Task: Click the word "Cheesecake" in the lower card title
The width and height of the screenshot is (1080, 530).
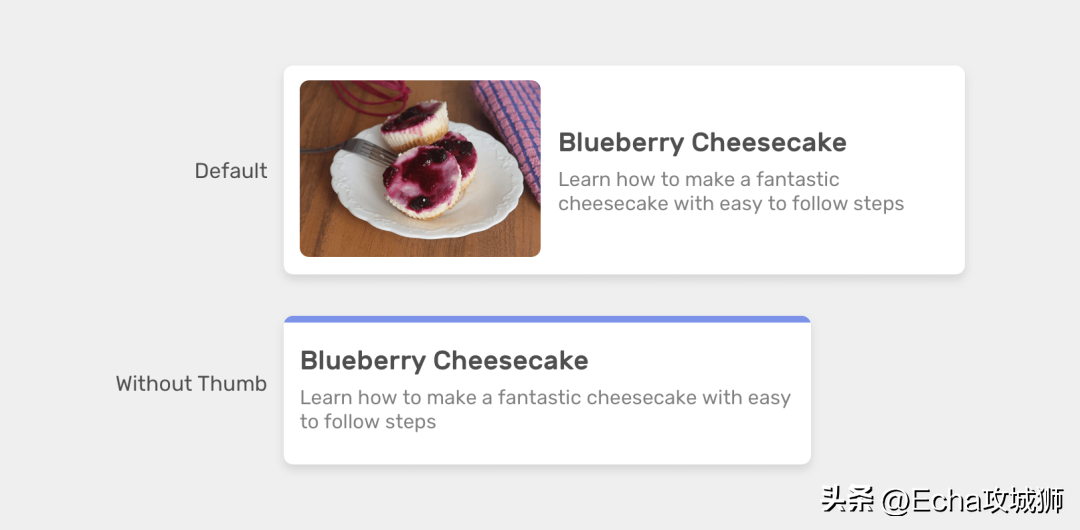Action: click(510, 361)
